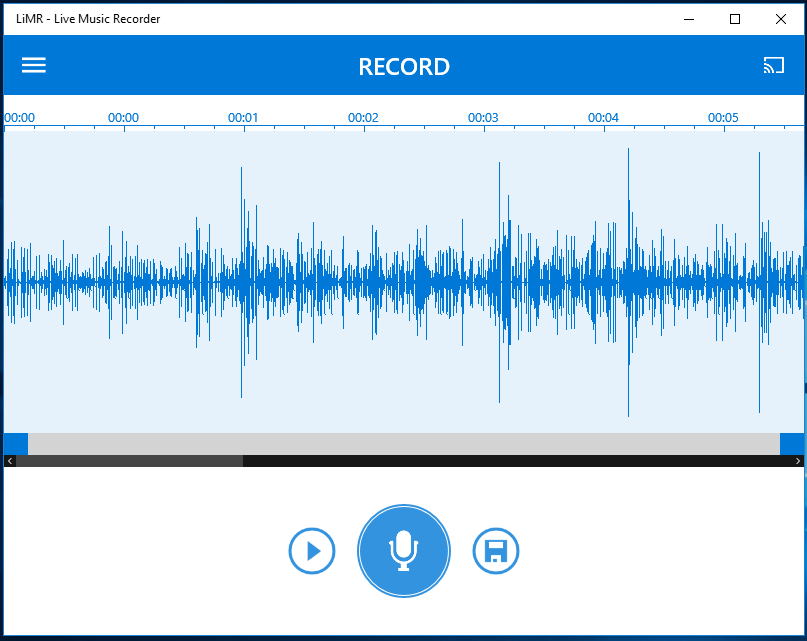Image resolution: width=807 pixels, height=641 pixels.
Task: Open the hamburger navigation menu
Action: pyautogui.click(x=34, y=65)
